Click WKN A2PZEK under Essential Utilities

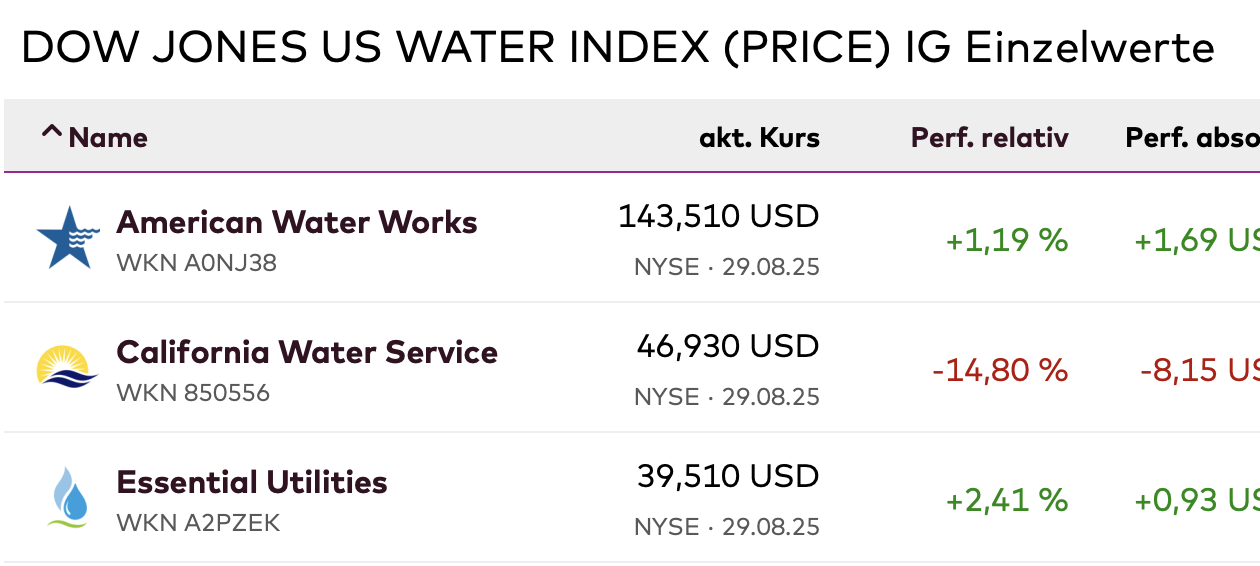pos(198,523)
